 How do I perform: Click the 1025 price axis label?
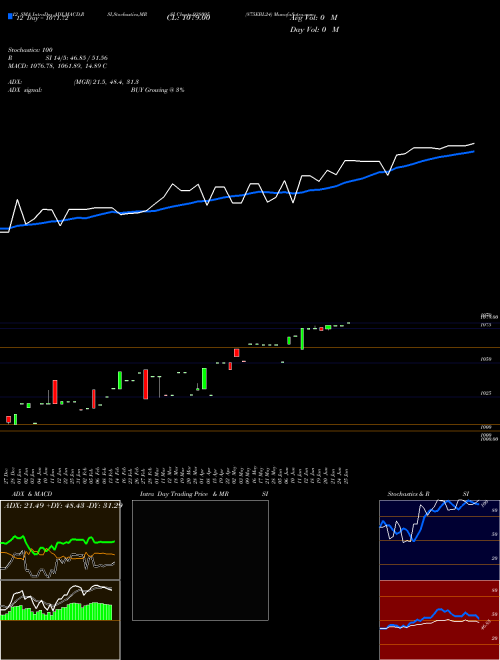click(x=486, y=393)
